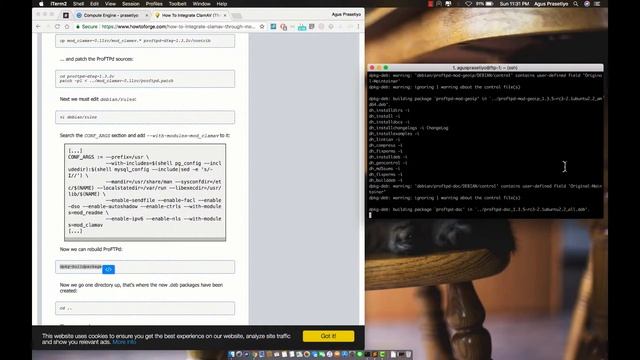Open the Profiles menu

(154, 4)
